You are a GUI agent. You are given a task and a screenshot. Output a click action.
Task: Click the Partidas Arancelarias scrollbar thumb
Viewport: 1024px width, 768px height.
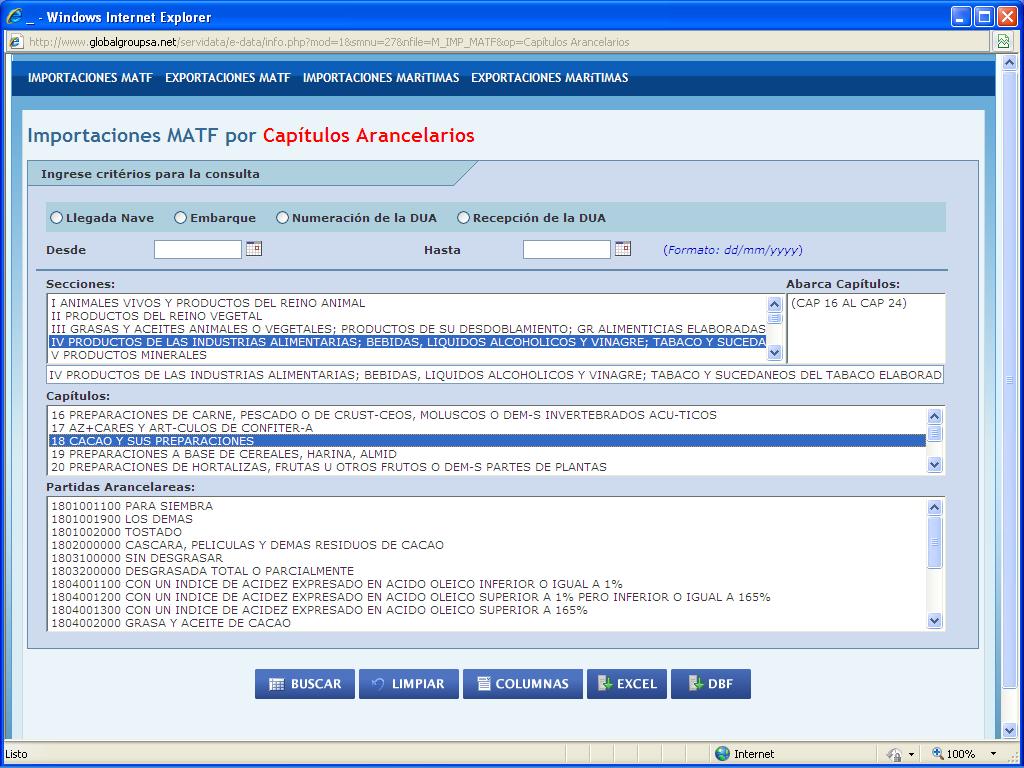935,543
